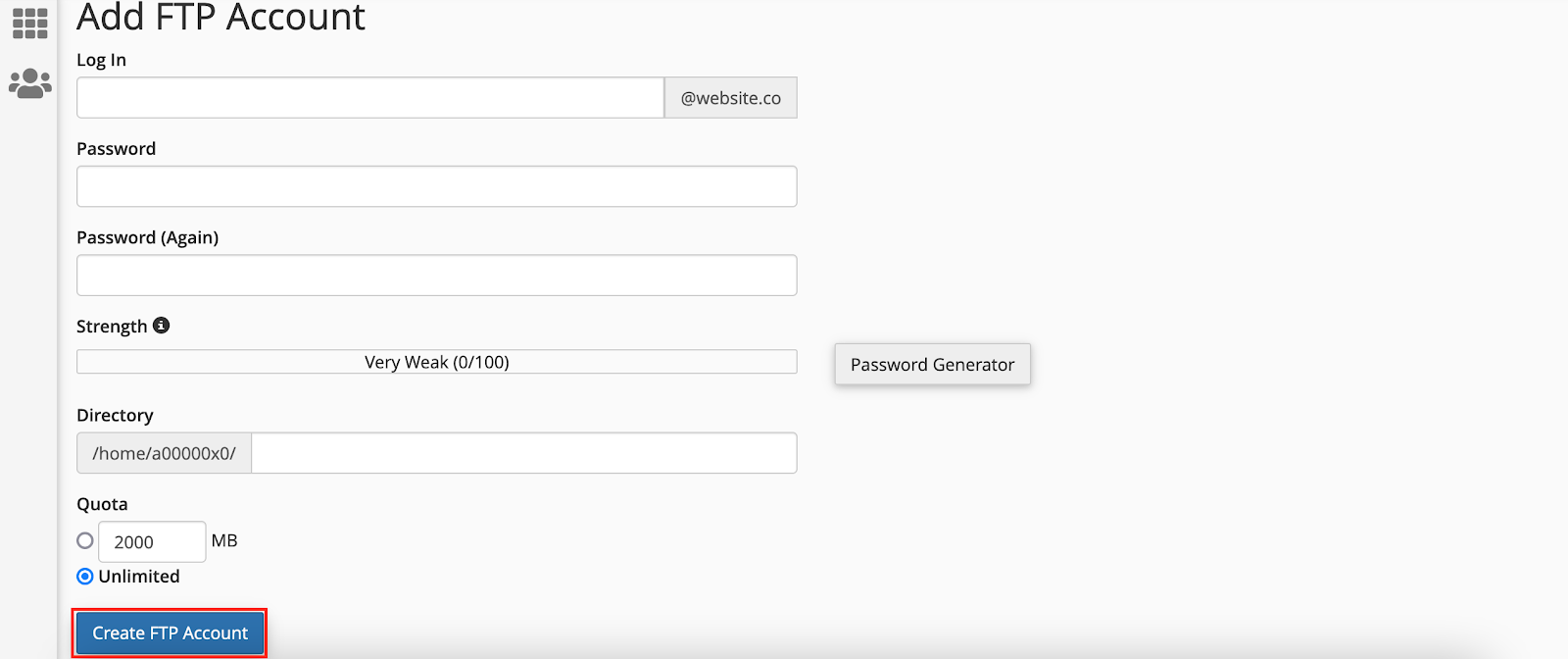Select the Unlimited quota radio button
1568x659 pixels.
point(85,577)
